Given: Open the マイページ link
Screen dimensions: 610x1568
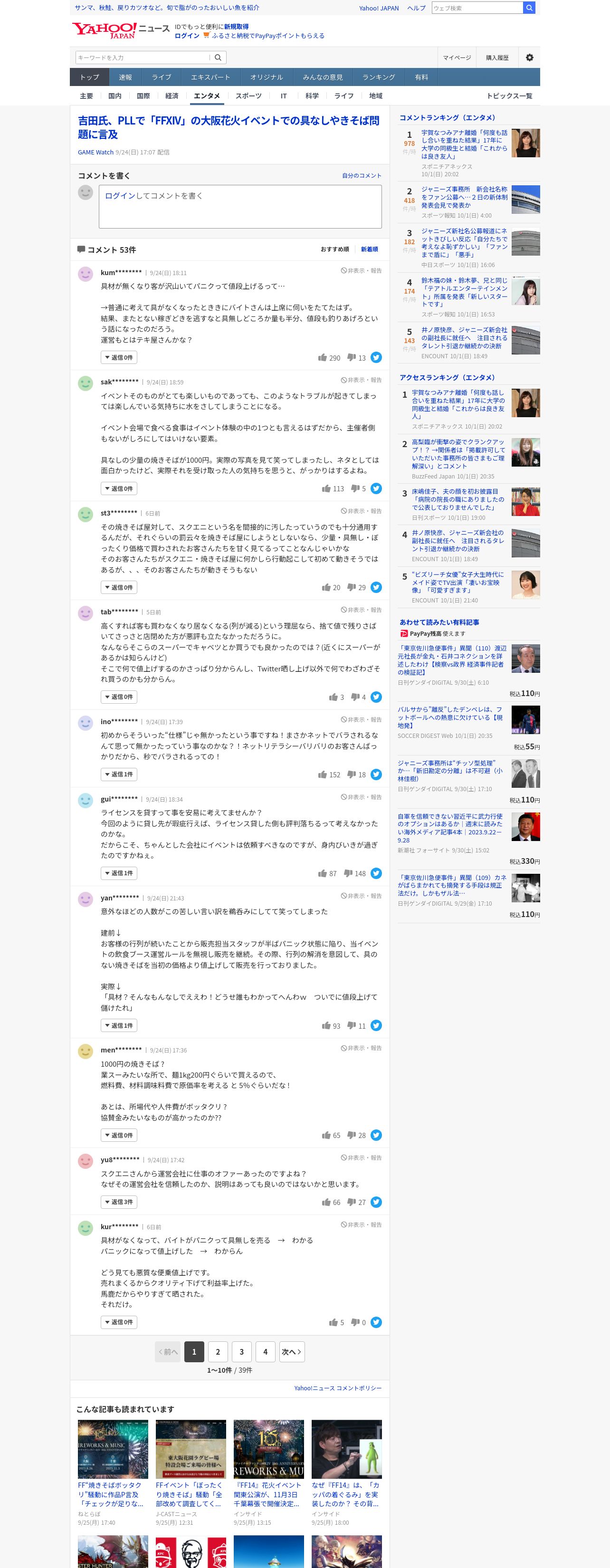Looking at the screenshot, I should click(x=457, y=57).
